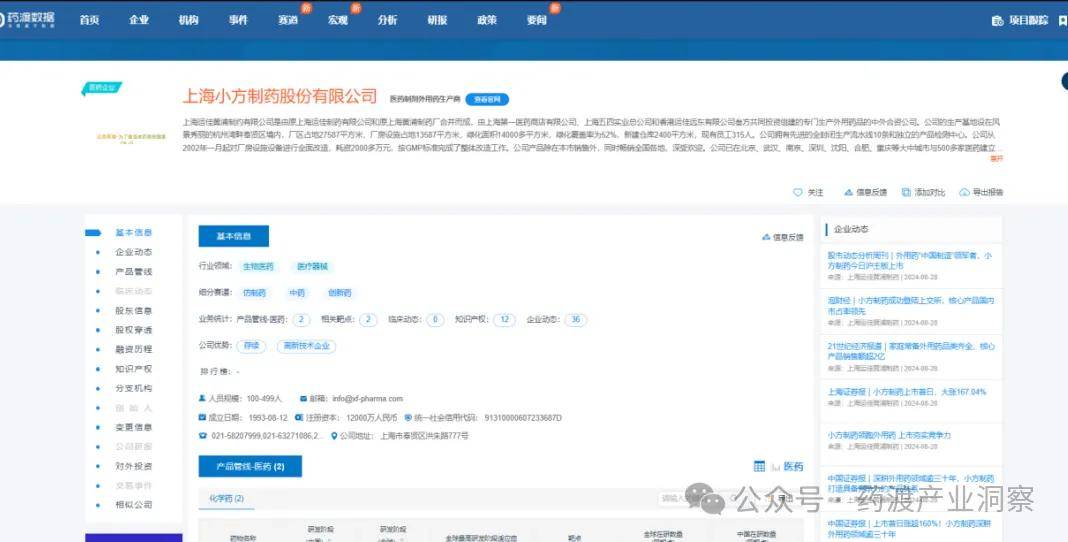Screen dimensions: 1068x542
Task: Click the location pin beside 公司地址
Action: (x=334, y=436)
